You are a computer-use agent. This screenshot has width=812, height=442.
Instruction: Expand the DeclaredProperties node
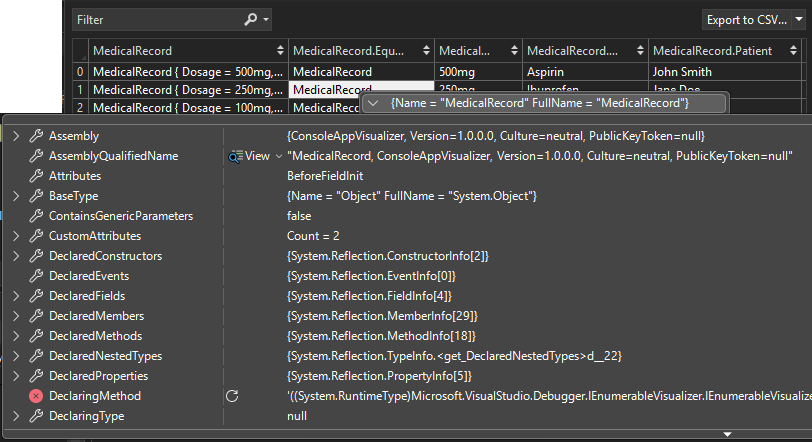(x=16, y=376)
